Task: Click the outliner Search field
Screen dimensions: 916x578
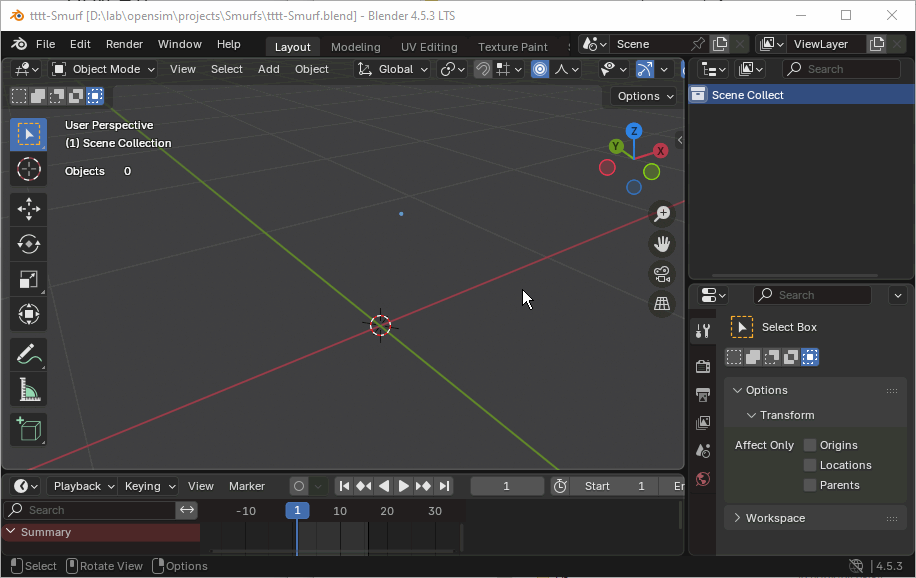Action: [841, 70]
